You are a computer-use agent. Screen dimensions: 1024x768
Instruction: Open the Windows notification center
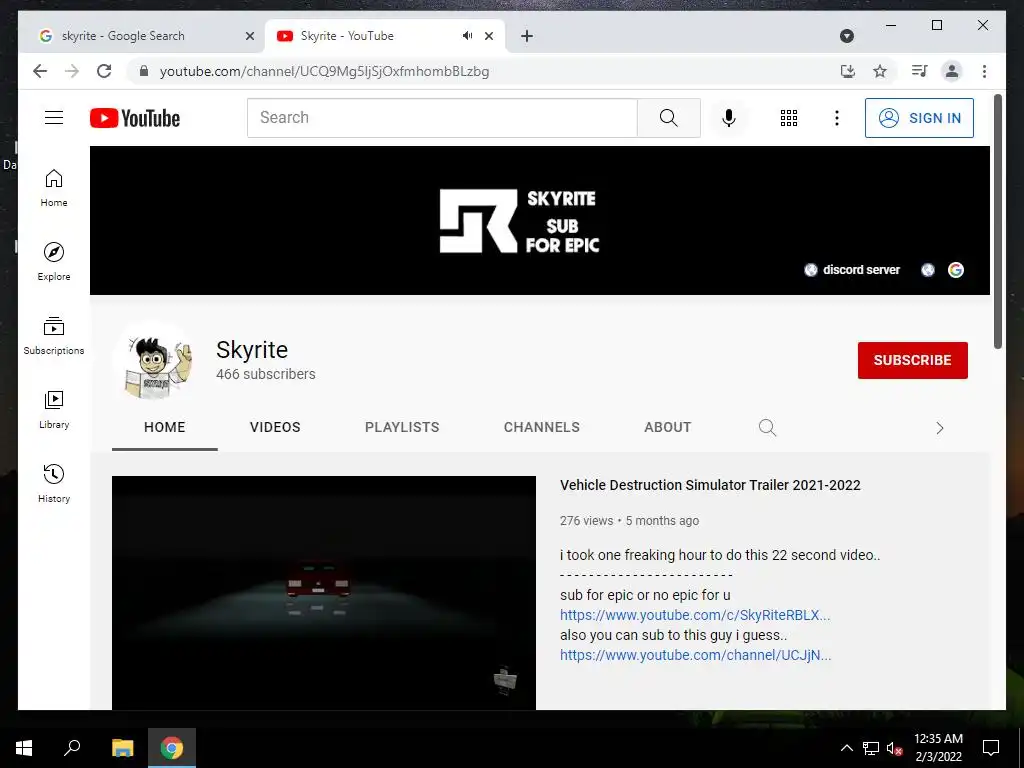pyautogui.click(x=991, y=748)
